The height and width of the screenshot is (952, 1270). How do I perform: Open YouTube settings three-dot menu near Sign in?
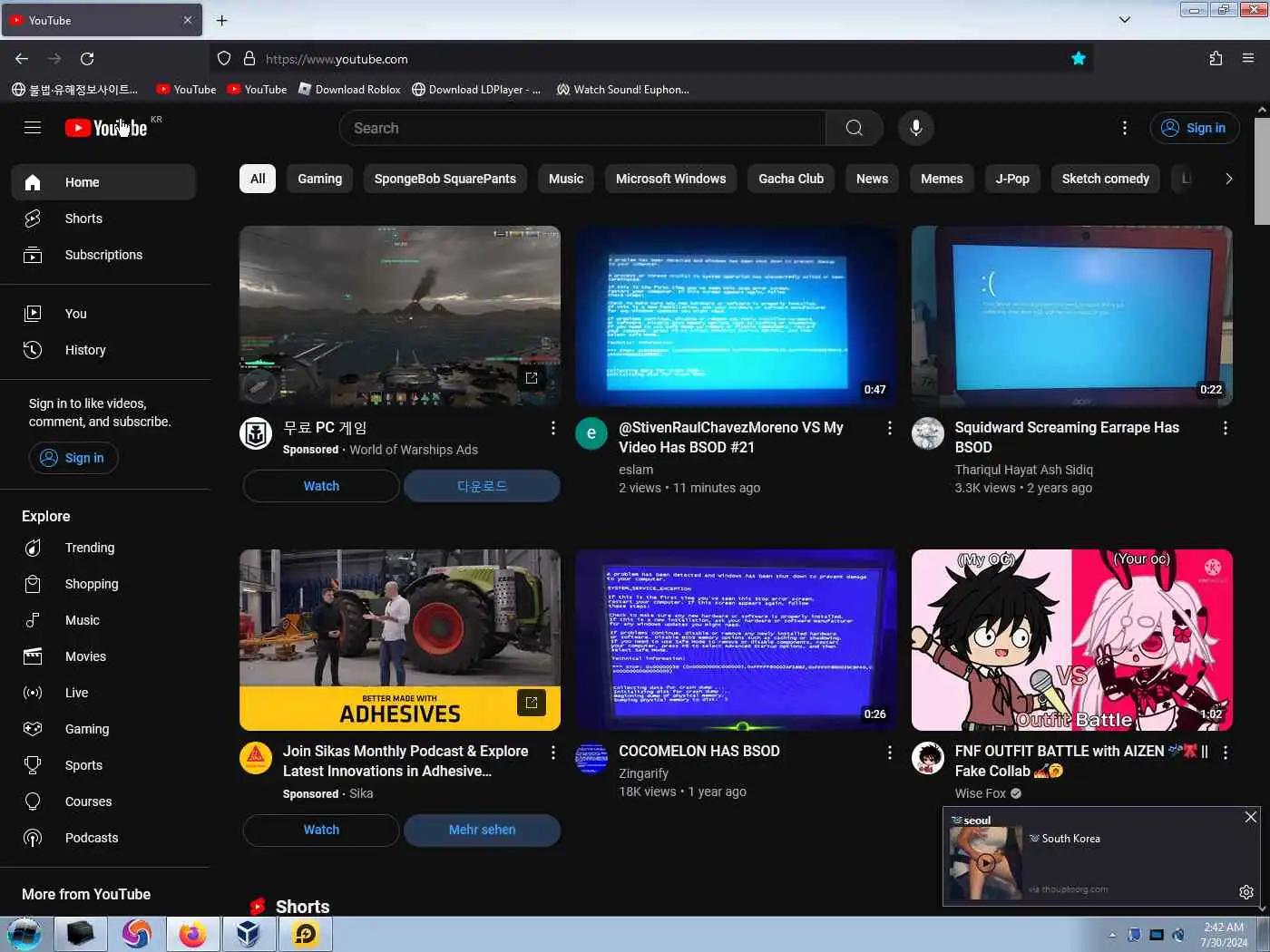tap(1125, 128)
